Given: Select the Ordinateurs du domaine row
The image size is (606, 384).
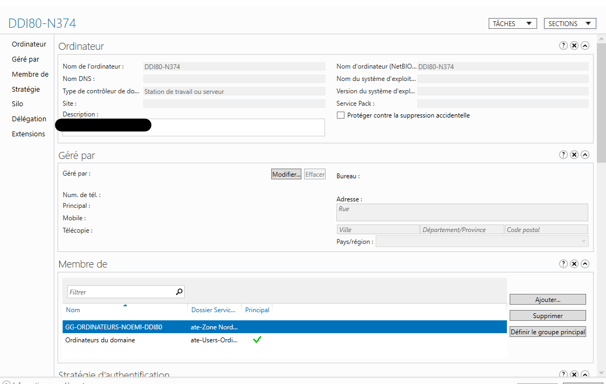Looking at the screenshot, I should 284,340.
